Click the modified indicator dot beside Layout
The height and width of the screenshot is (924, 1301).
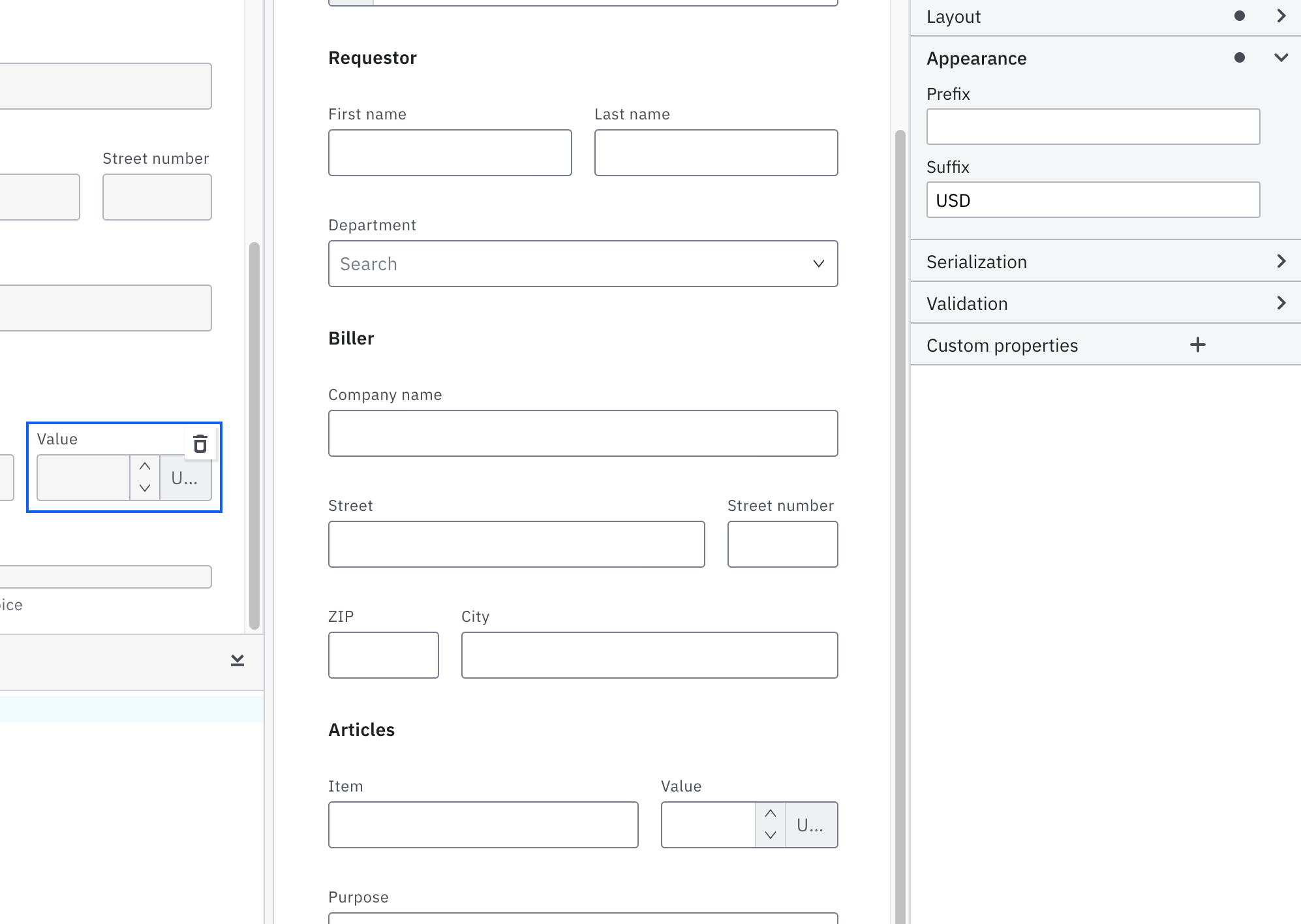click(x=1239, y=16)
